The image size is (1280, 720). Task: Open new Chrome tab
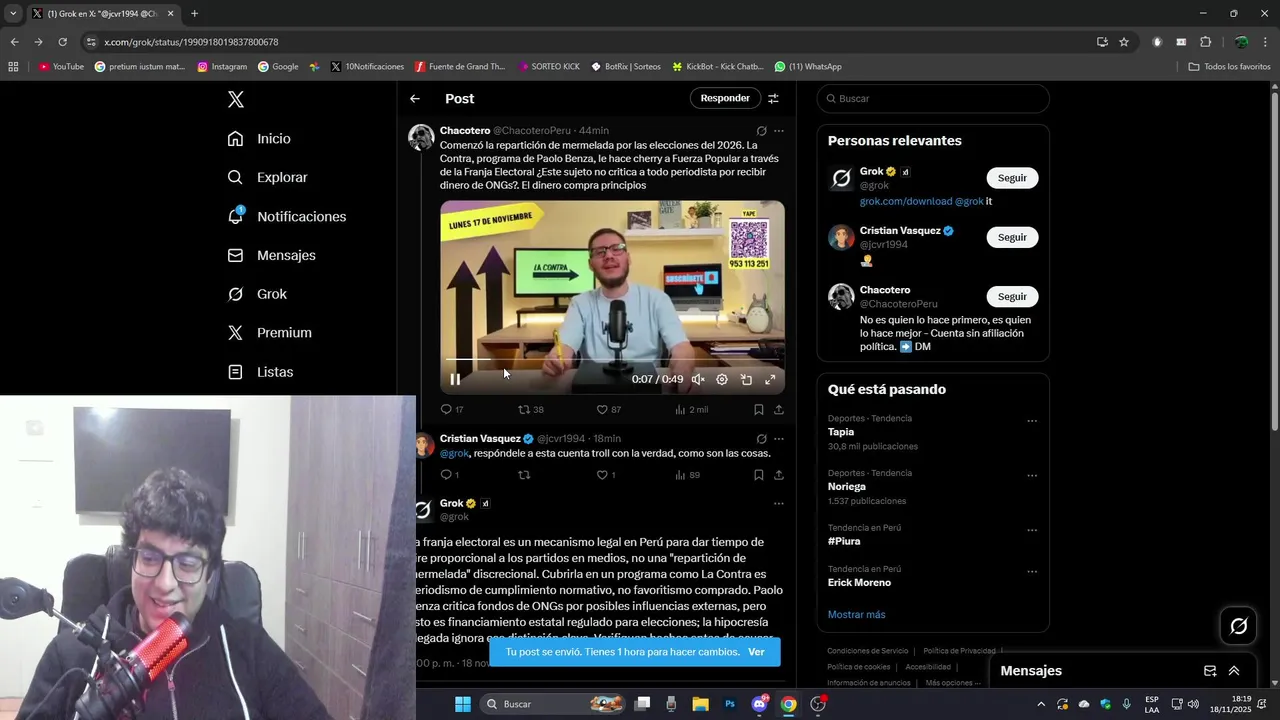click(194, 14)
